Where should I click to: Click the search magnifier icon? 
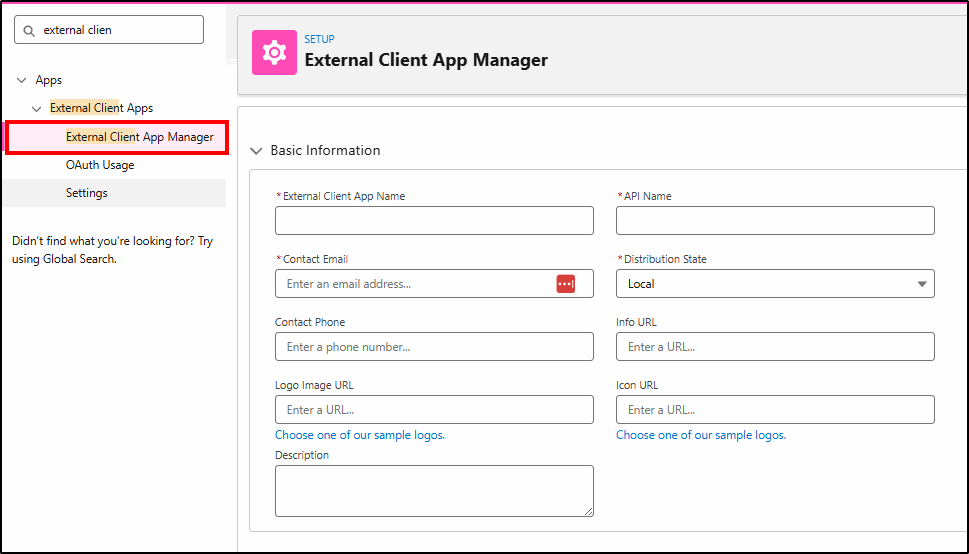coord(29,30)
